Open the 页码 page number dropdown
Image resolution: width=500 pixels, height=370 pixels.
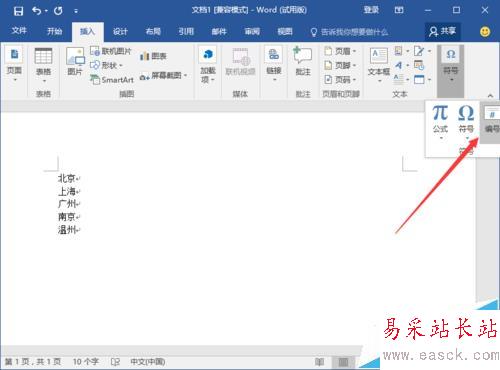tap(340, 80)
